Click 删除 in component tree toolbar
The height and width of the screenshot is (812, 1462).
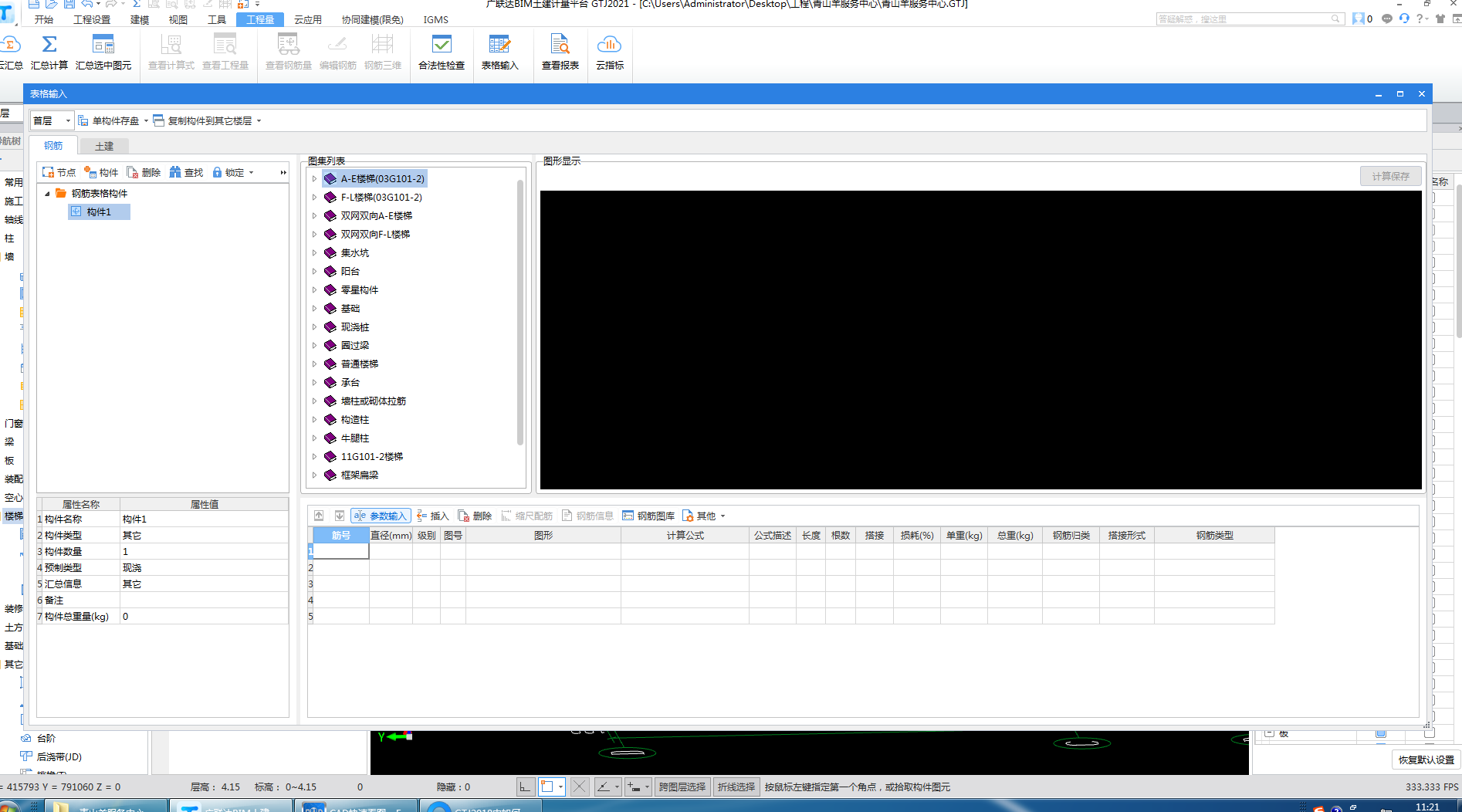(144, 172)
